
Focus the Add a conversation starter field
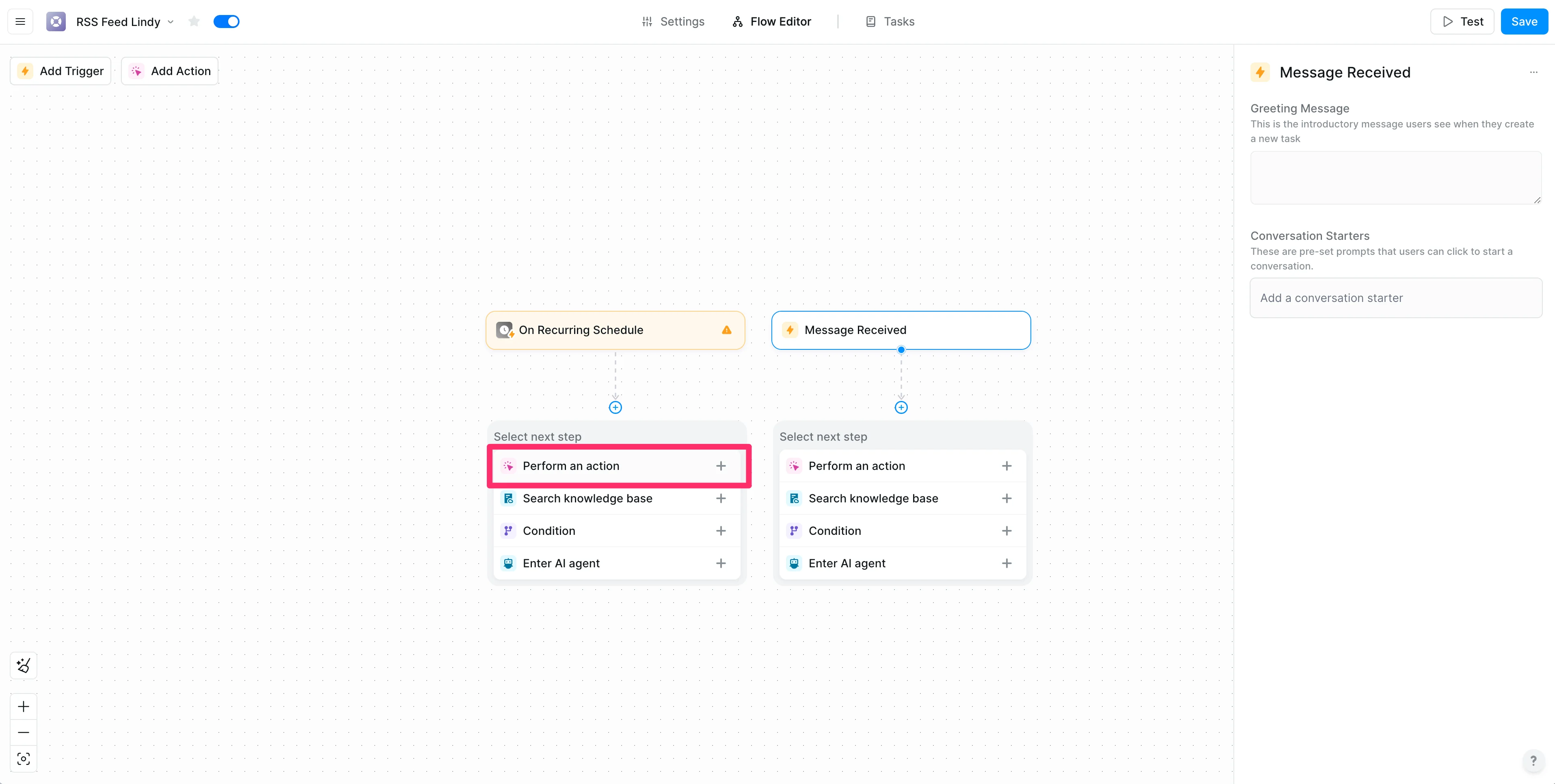(x=1395, y=297)
